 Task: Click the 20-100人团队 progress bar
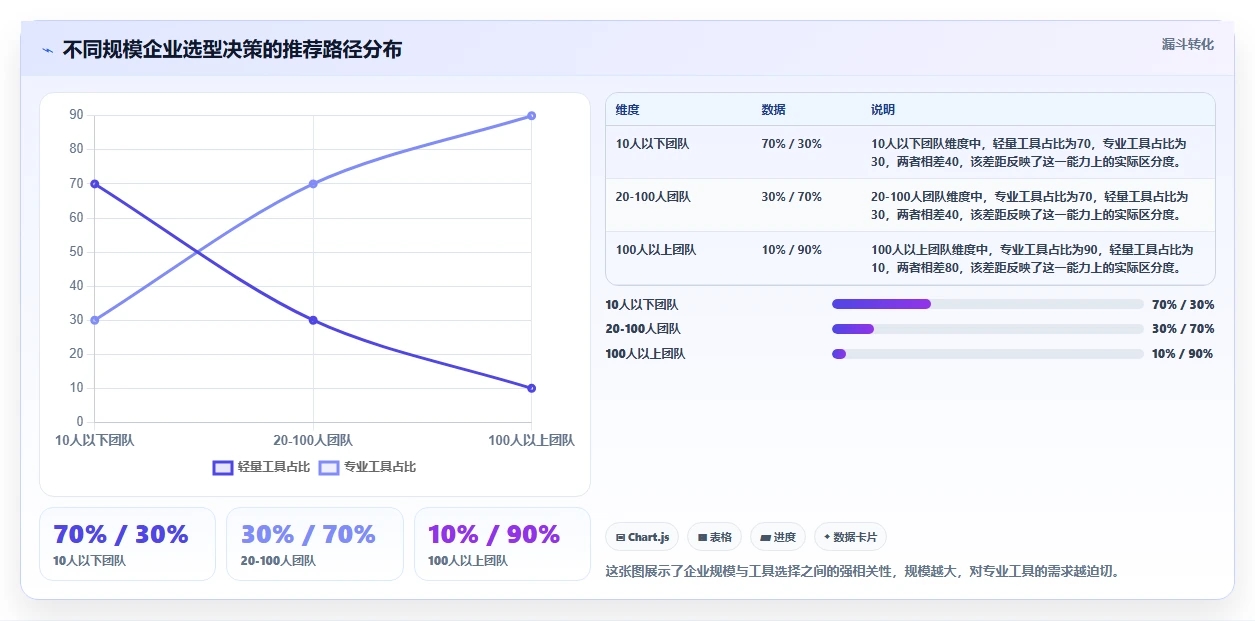[x=988, y=329]
